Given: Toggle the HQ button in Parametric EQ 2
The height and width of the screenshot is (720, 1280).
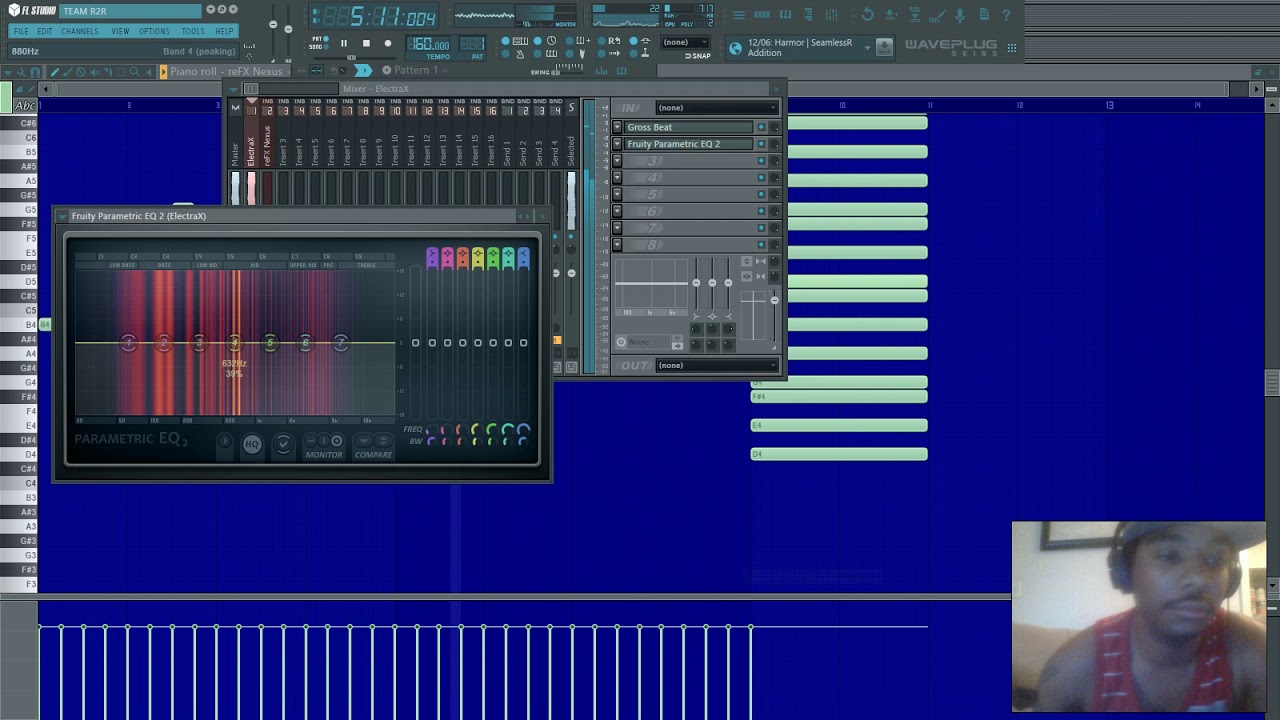Looking at the screenshot, I should 252,445.
